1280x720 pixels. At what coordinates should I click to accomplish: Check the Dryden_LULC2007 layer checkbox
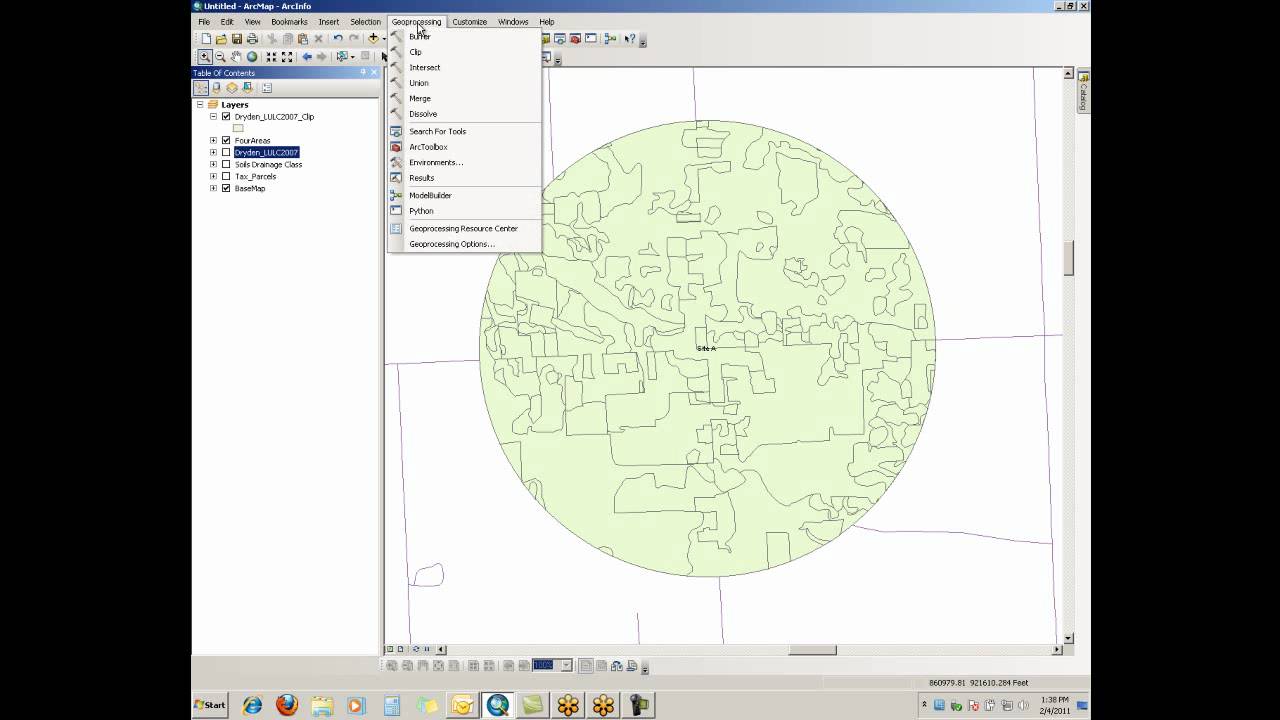click(x=226, y=152)
